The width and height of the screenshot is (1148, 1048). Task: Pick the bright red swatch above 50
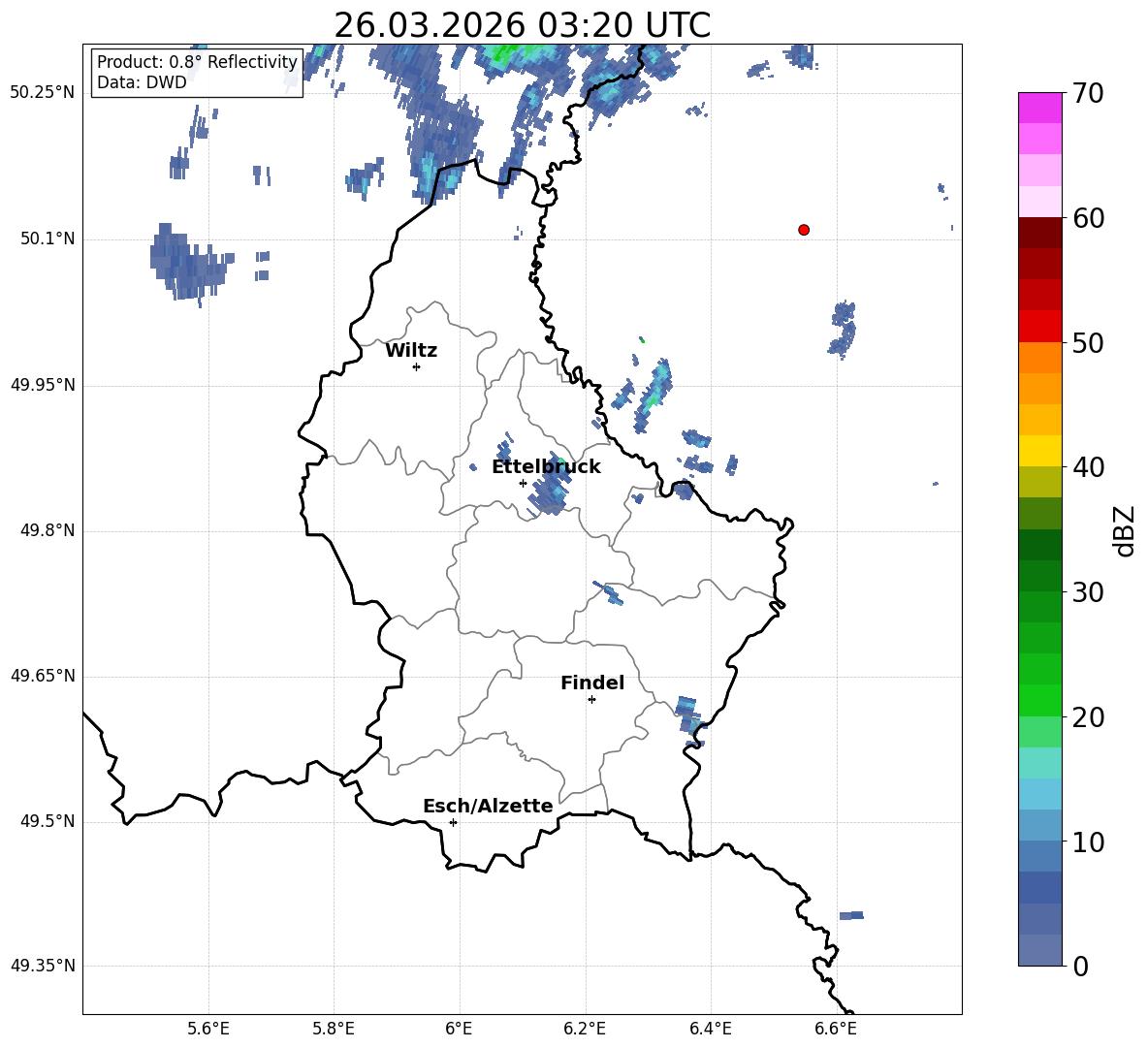[x=1040, y=327]
